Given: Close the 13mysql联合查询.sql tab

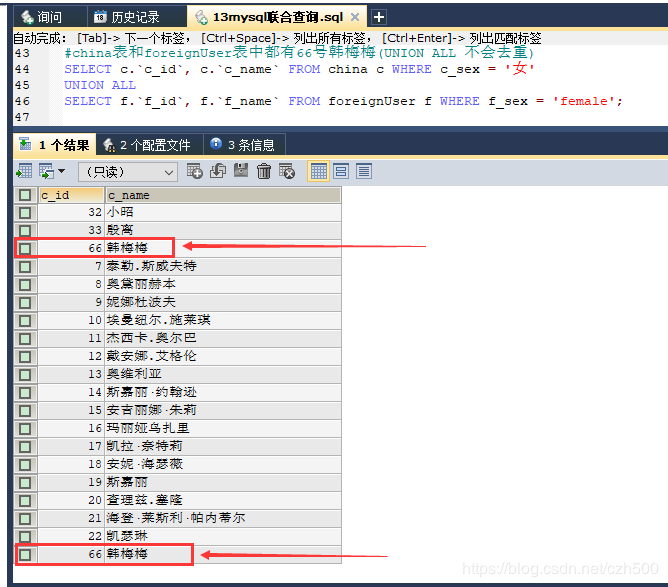Looking at the screenshot, I should (x=355, y=17).
